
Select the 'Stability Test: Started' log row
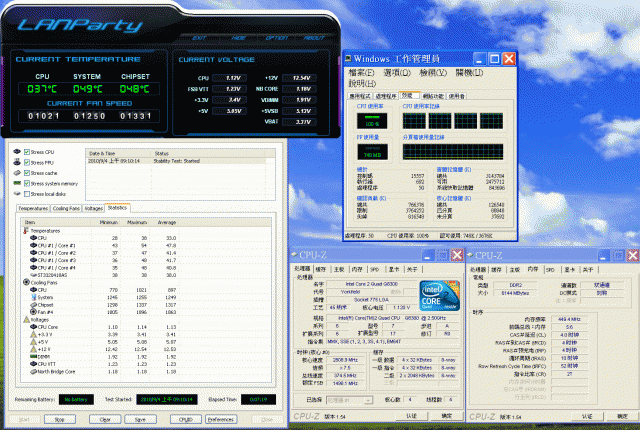click(176, 161)
